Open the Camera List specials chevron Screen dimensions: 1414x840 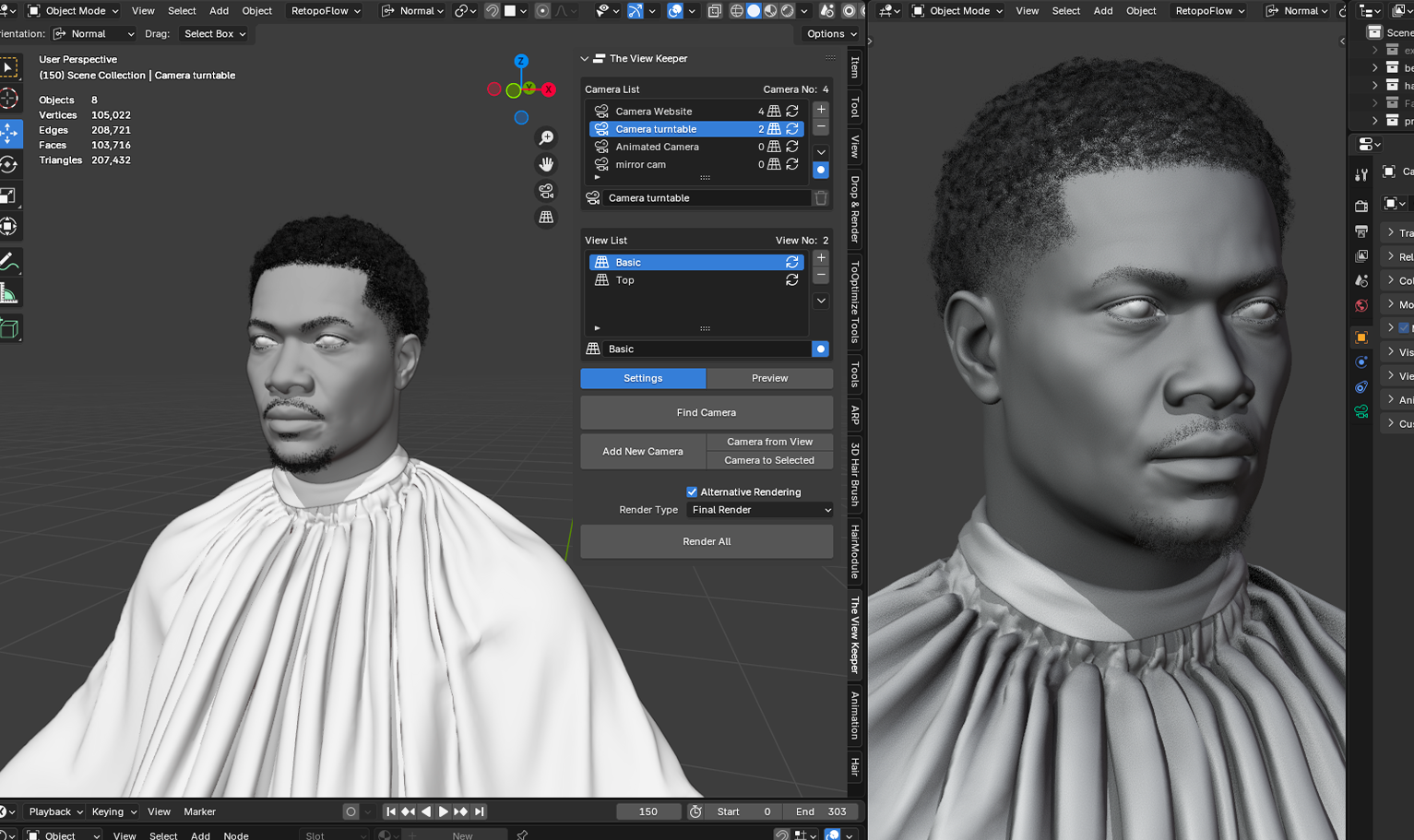821,152
